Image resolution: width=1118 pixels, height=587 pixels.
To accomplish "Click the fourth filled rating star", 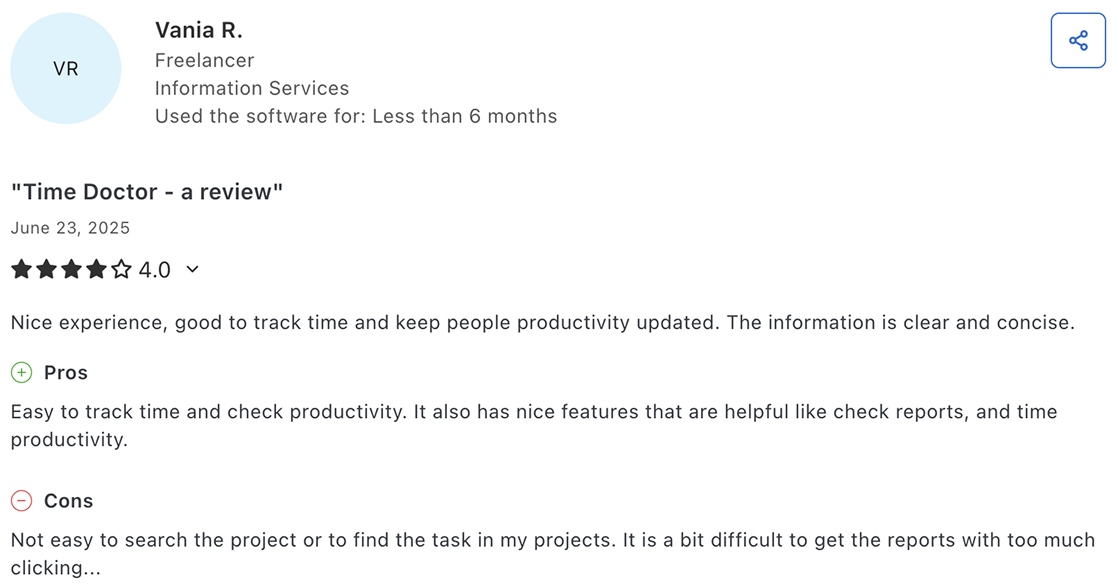I will (x=96, y=269).
